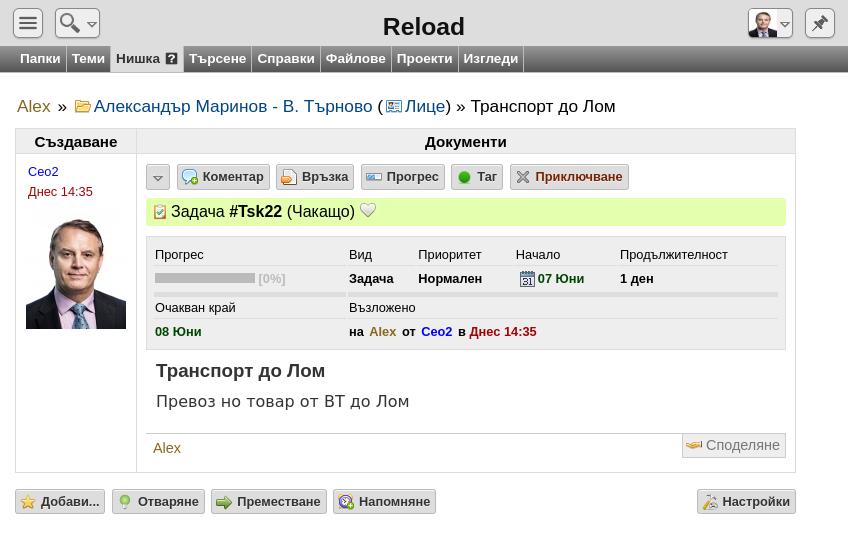
Task: Switch to the Папки tab
Action: [40, 59]
